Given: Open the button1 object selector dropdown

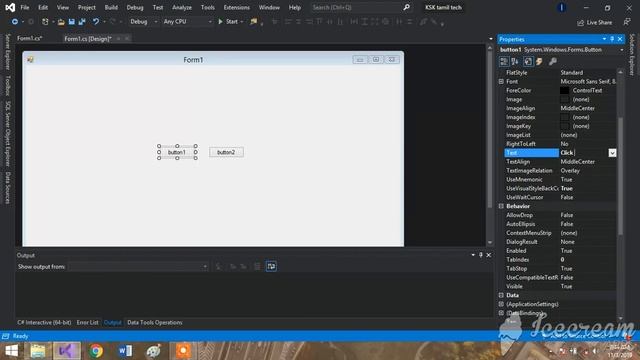Looking at the screenshot, I should [622, 50].
